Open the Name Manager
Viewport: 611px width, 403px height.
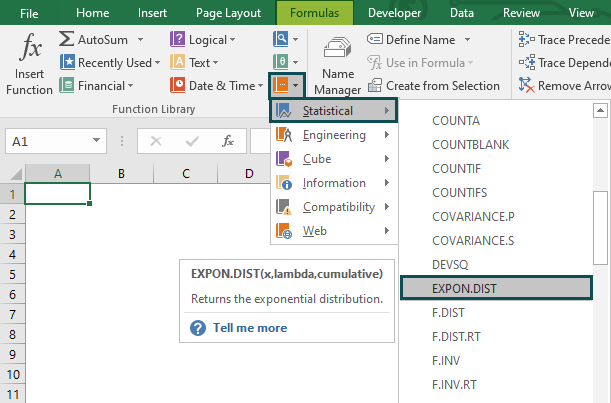pos(337,64)
